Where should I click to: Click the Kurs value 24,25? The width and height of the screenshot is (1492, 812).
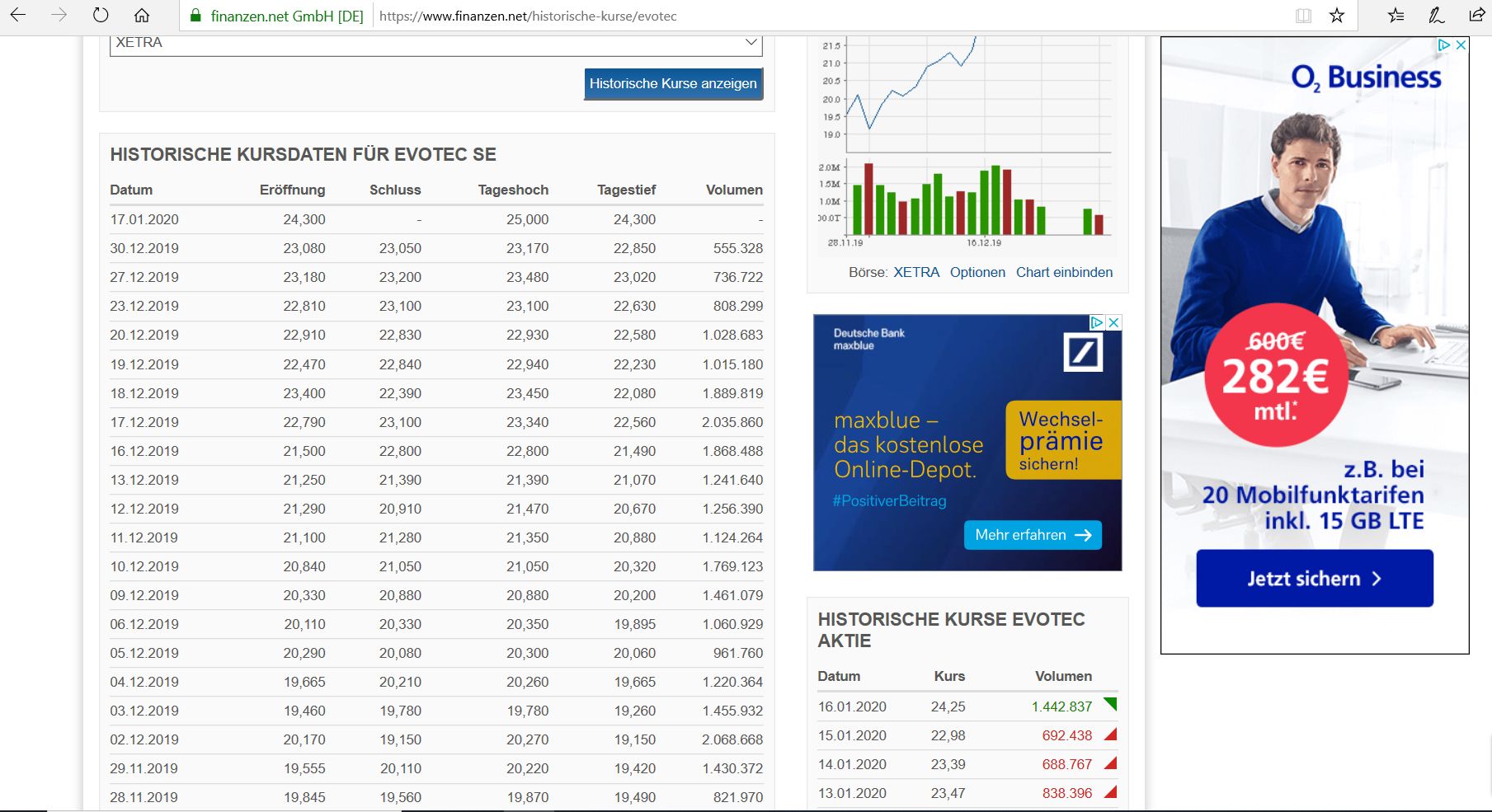click(948, 706)
